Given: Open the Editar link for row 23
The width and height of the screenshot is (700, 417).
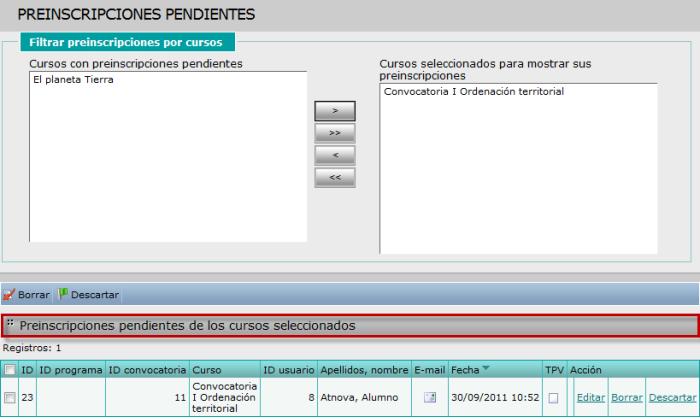Looking at the screenshot, I should pyautogui.click(x=591, y=397).
